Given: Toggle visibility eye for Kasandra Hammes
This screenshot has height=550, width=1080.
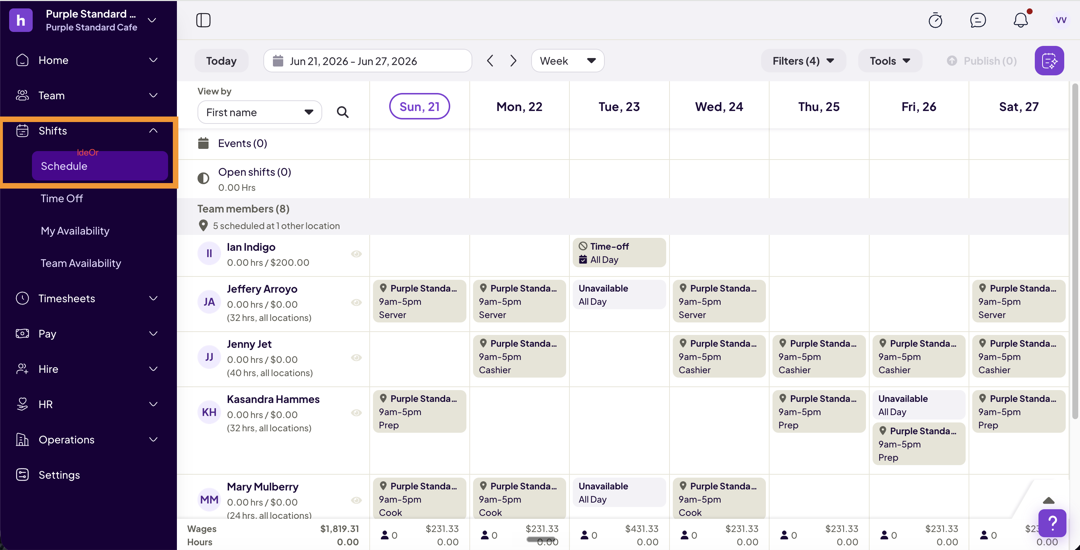Looking at the screenshot, I should click(x=356, y=412).
